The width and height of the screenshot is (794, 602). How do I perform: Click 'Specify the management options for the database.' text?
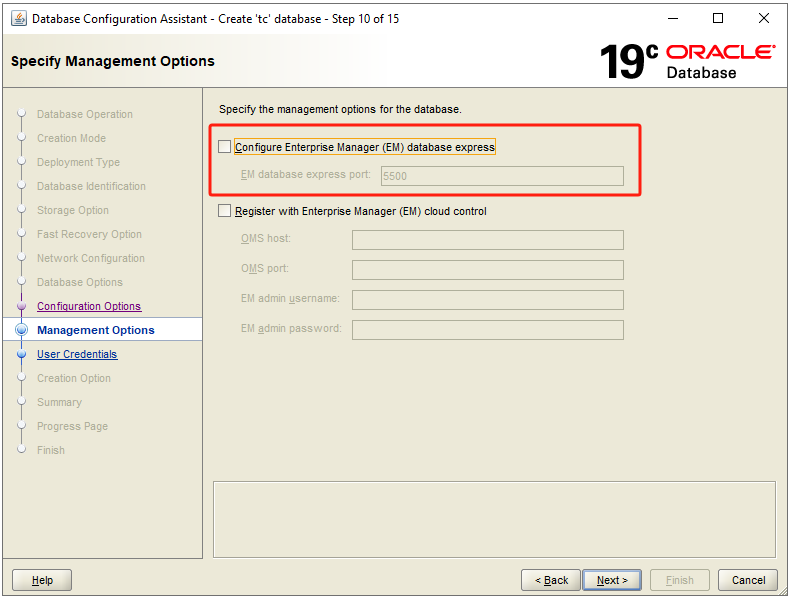[340, 109]
